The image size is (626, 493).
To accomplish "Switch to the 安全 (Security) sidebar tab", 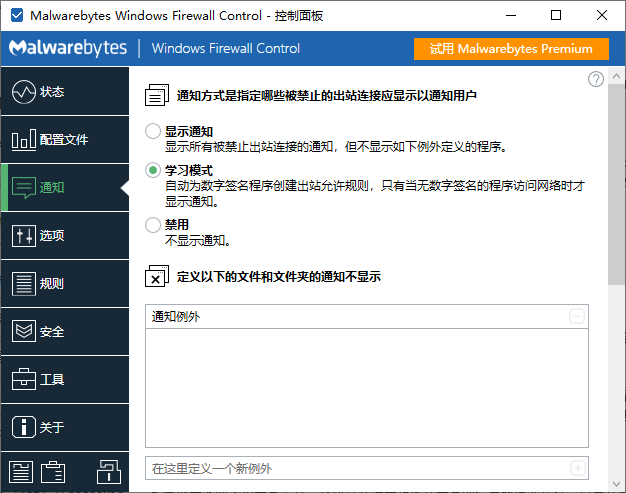I will [65, 331].
